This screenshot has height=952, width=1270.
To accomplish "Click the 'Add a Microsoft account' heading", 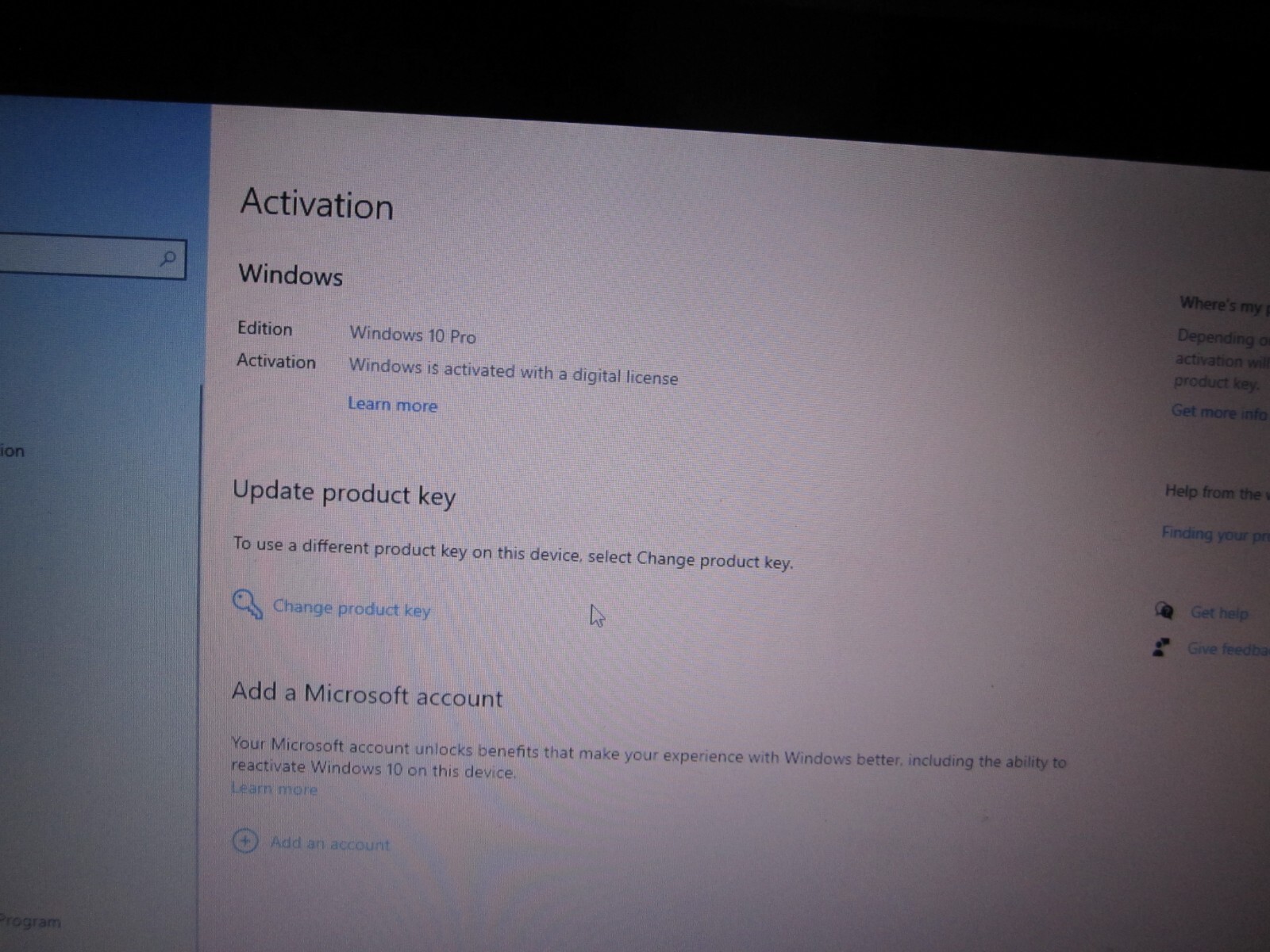I will coord(367,694).
